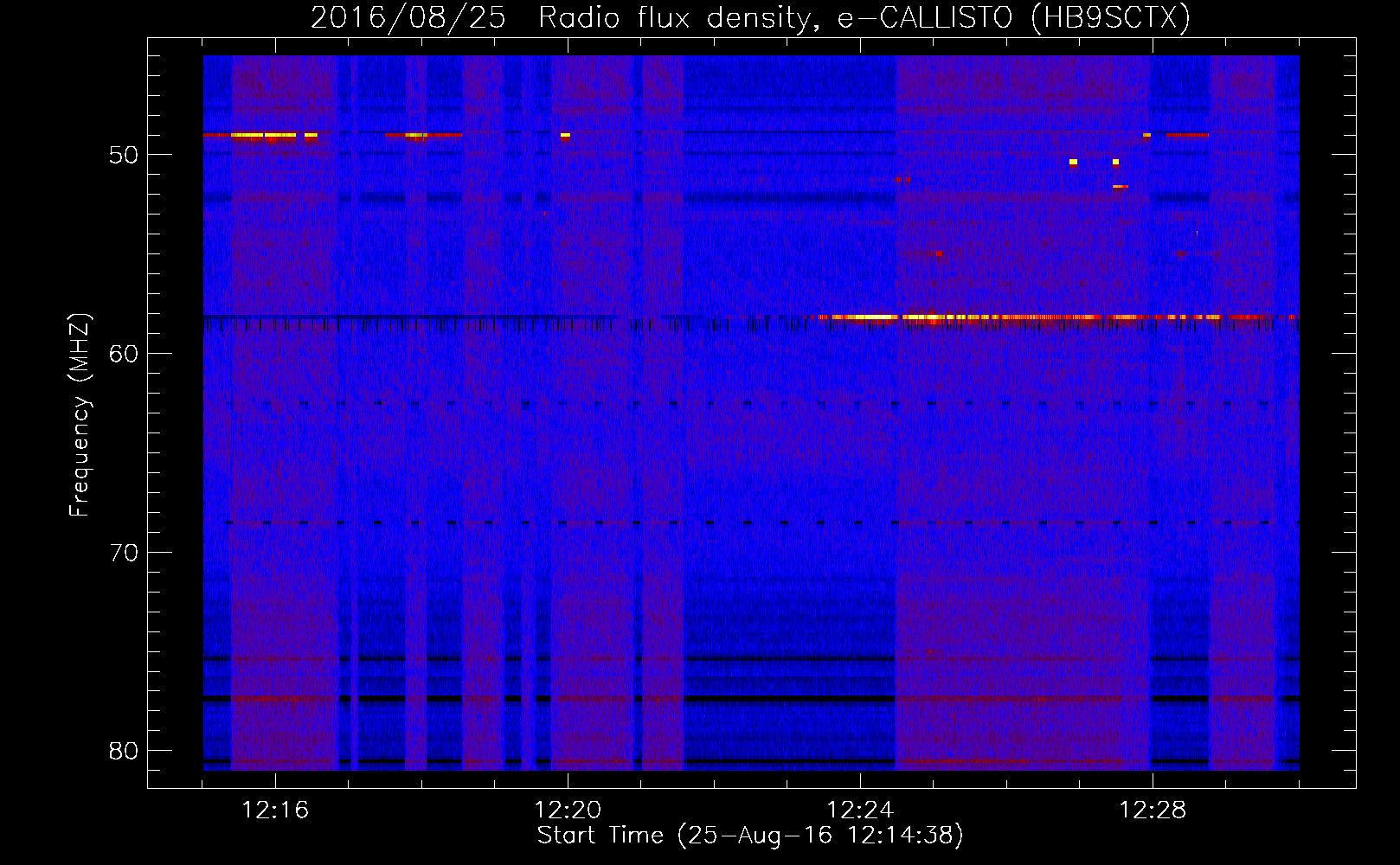Select the 50 MHz frequency tick label
Viewport: 1400px width, 865px height.
point(123,155)
